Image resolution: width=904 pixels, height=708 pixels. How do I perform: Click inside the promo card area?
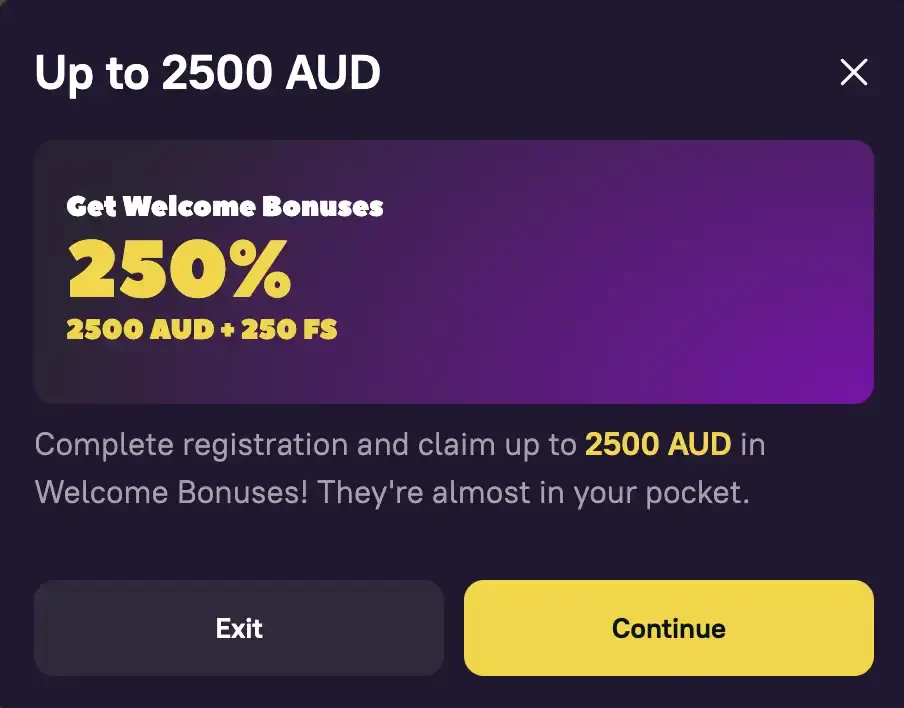coord(452,270)
